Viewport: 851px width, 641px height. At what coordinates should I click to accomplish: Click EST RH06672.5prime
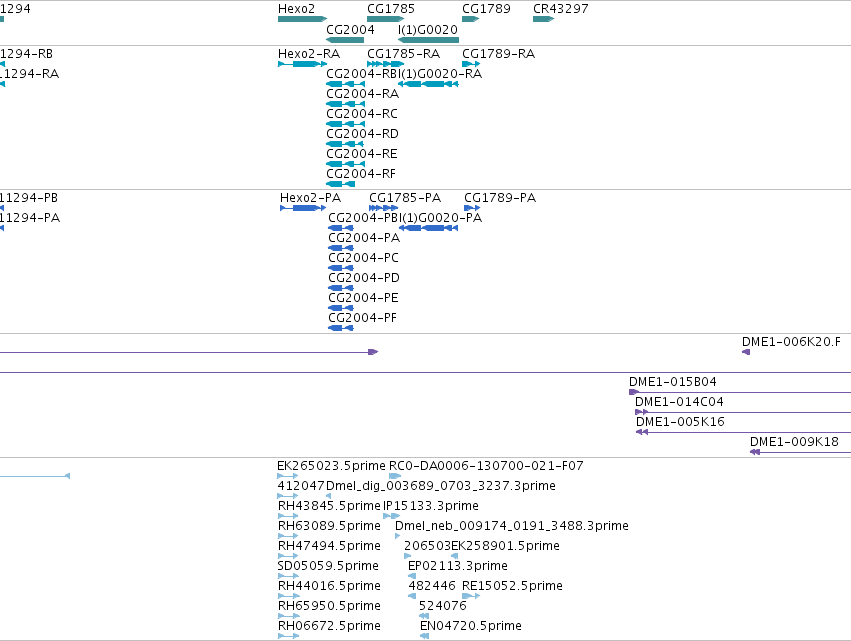pyautogui.click(x=329, y=627)
